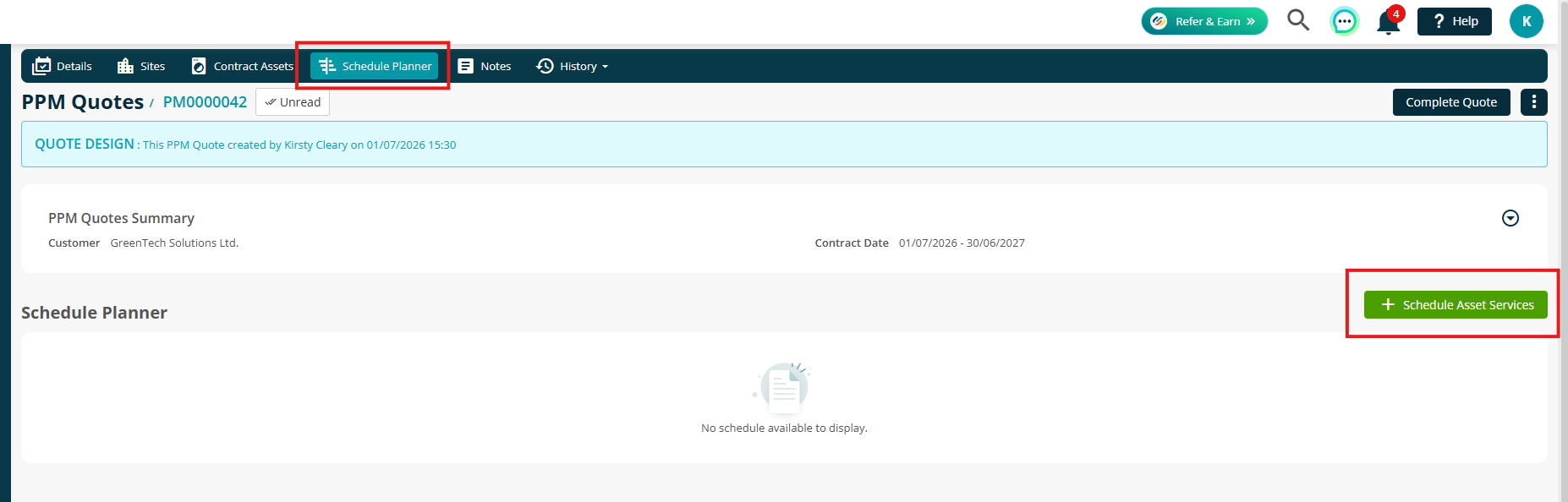1568x502 pixels.
Task: Open the three-dot more options menu
Action: pos(1534,102)
